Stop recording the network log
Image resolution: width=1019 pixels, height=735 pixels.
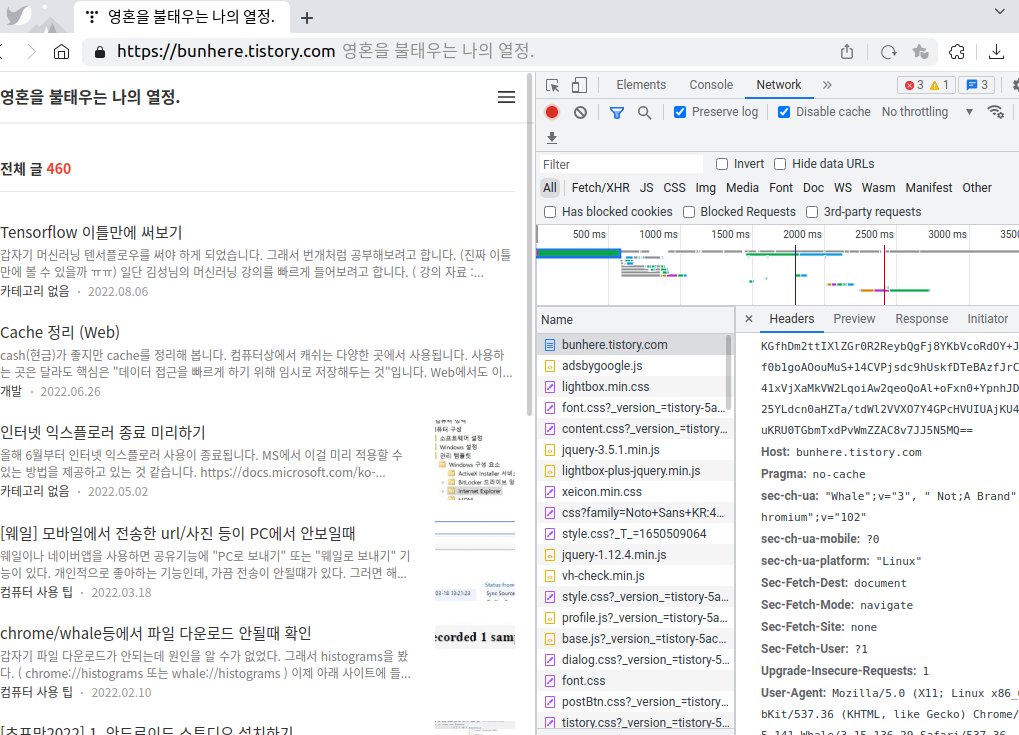point(552,112)
